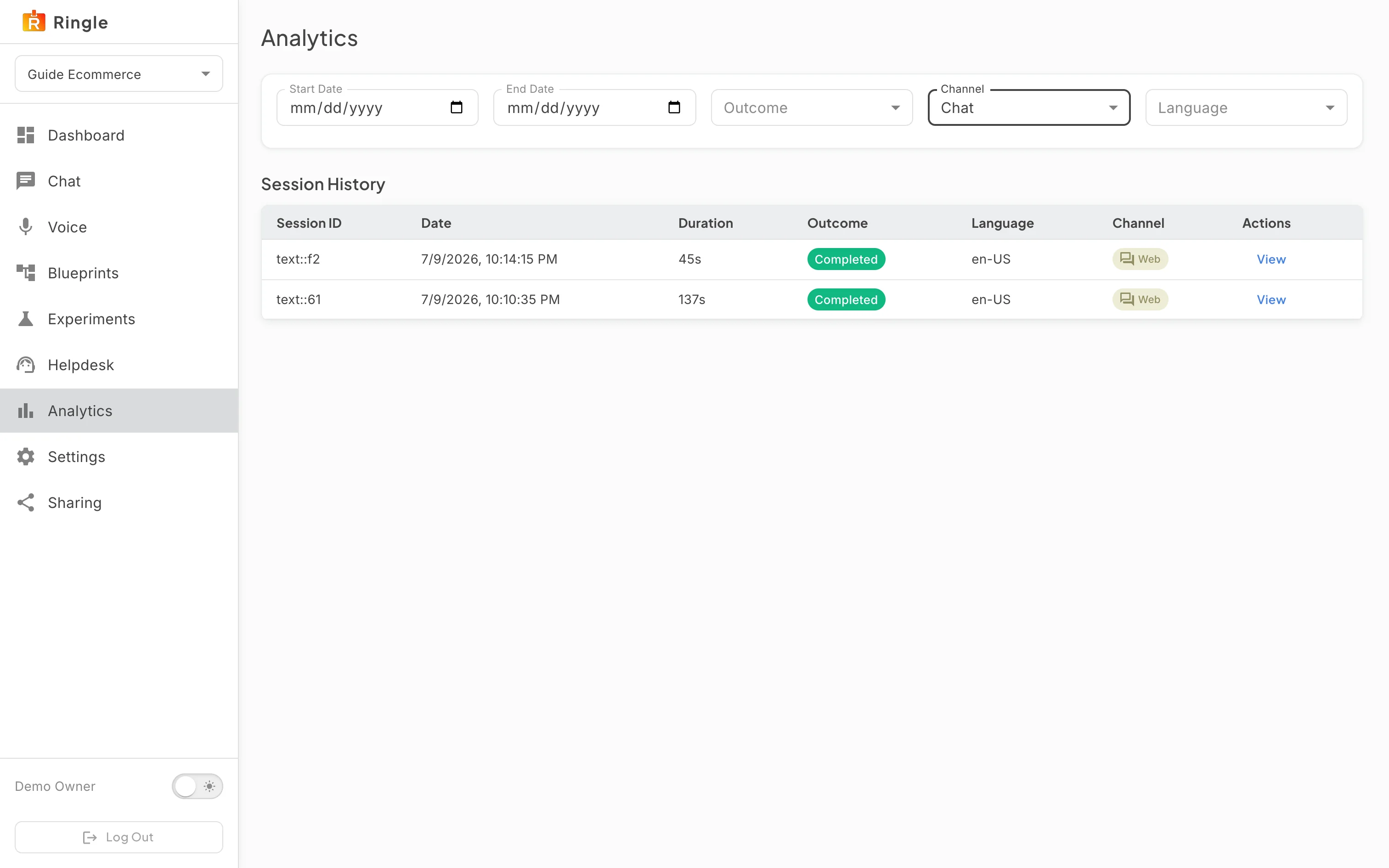This screenshot has width=1389, height=868.
Task: Click the Helpdesk headset icon
Action: tap(26, 365)
